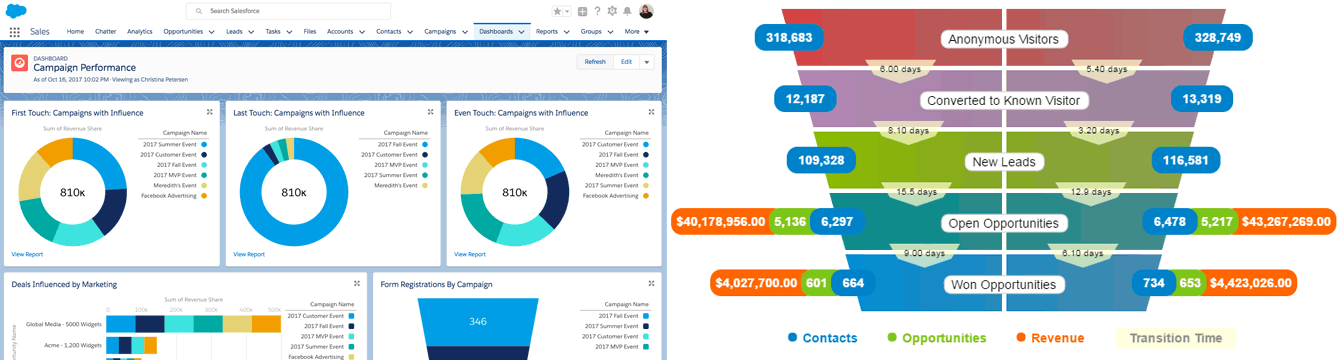Open the help question mark icon
This screenshot has height=360, width=1343.
pyautogui.click(x=598, y=11)
